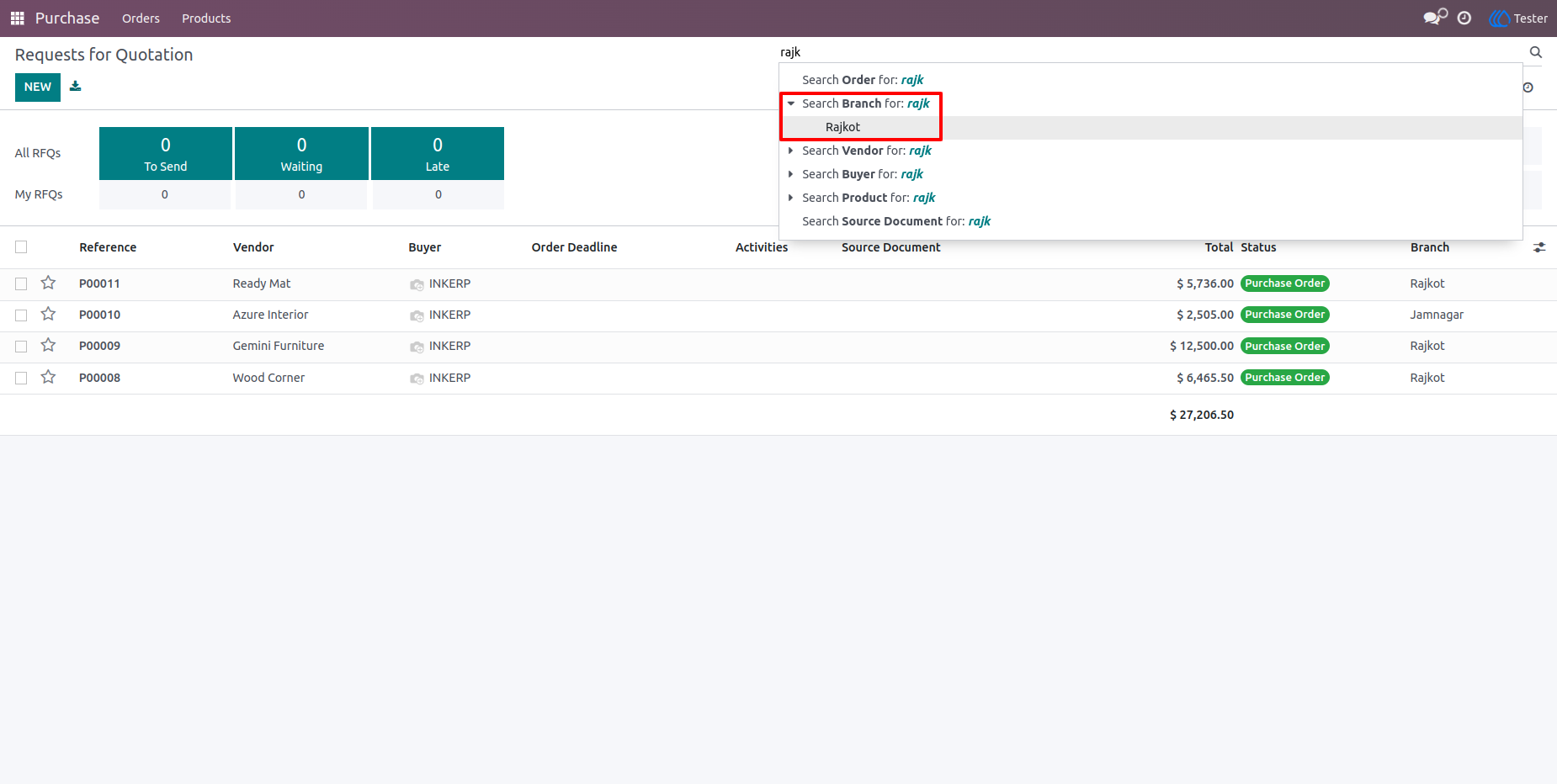Click buyer avatar icon in P00008 row

click(417, 379)
